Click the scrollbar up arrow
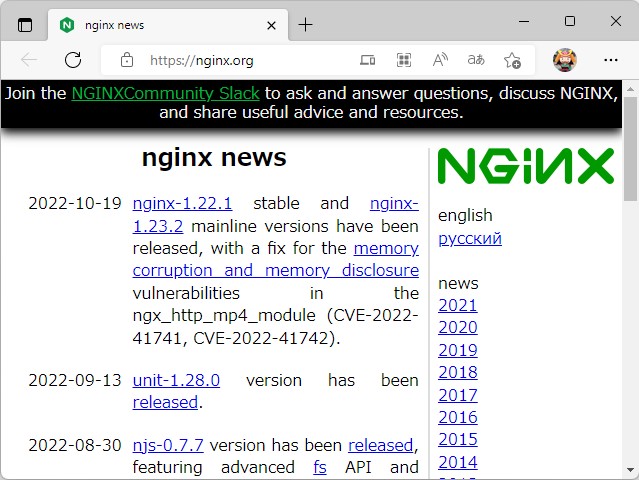The image size is (639, 480). click(630, 89)
